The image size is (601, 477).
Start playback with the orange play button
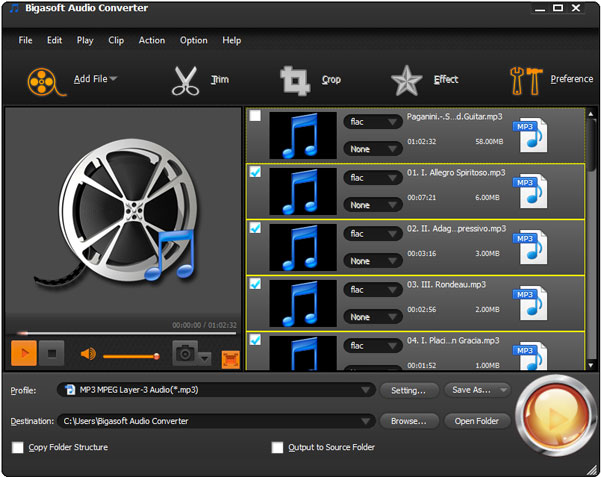pos(24,353)
